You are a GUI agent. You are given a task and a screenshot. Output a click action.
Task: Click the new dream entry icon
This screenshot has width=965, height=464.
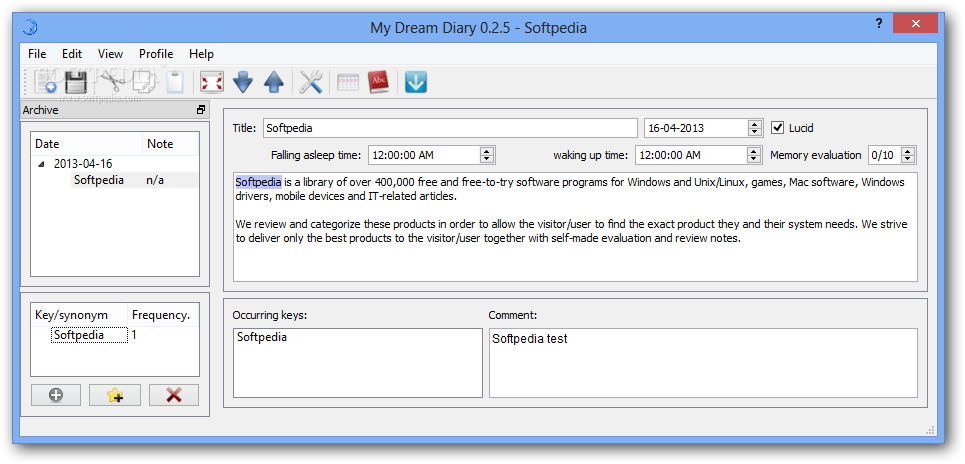coord(45,82)
